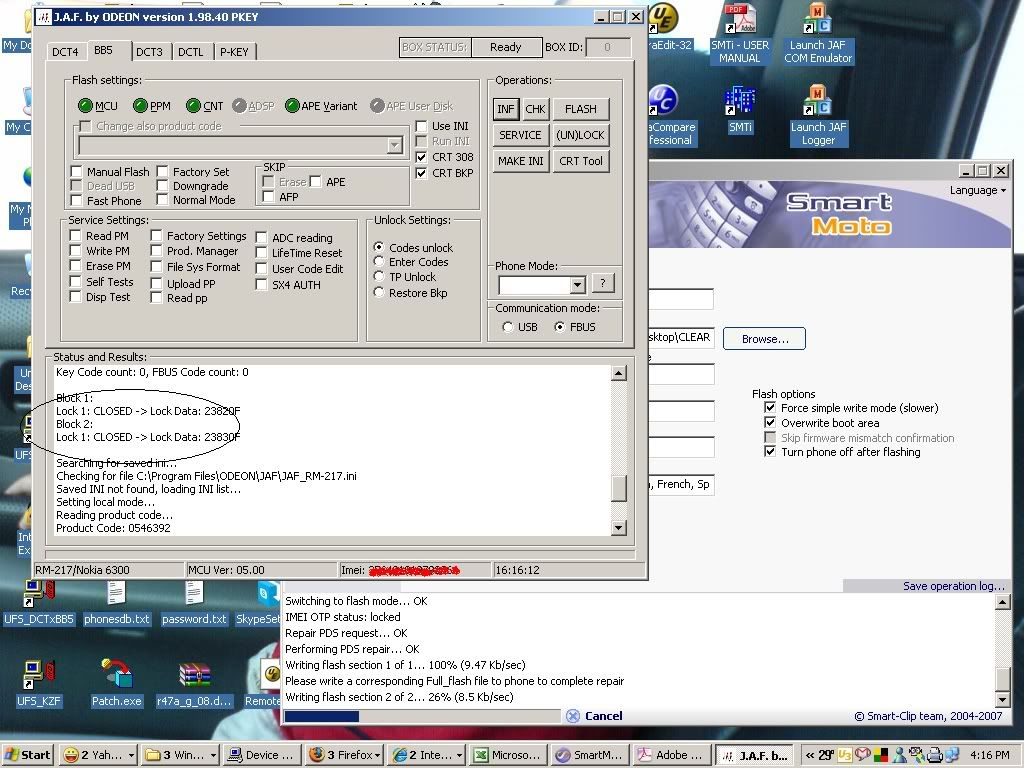This screenshot has height=768, width=1024.
Task: Expand the 3 Firefox taskbar group
Action: (x=377, y=755)
